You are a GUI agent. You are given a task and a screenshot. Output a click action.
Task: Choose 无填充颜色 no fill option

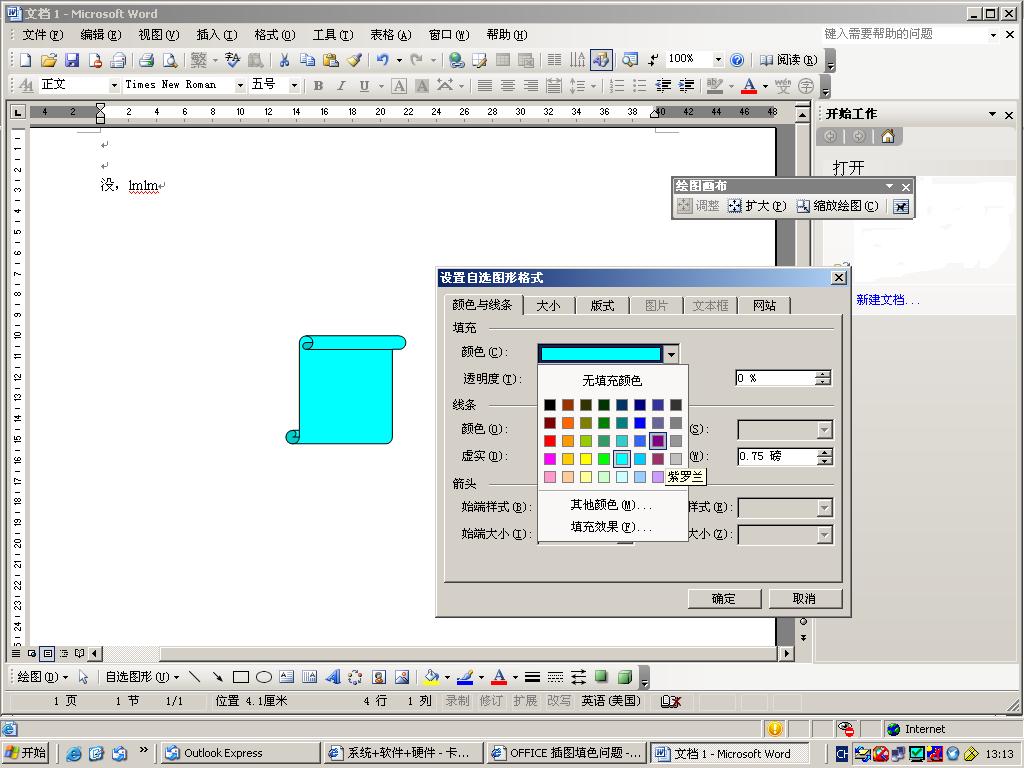pos(612,380)
